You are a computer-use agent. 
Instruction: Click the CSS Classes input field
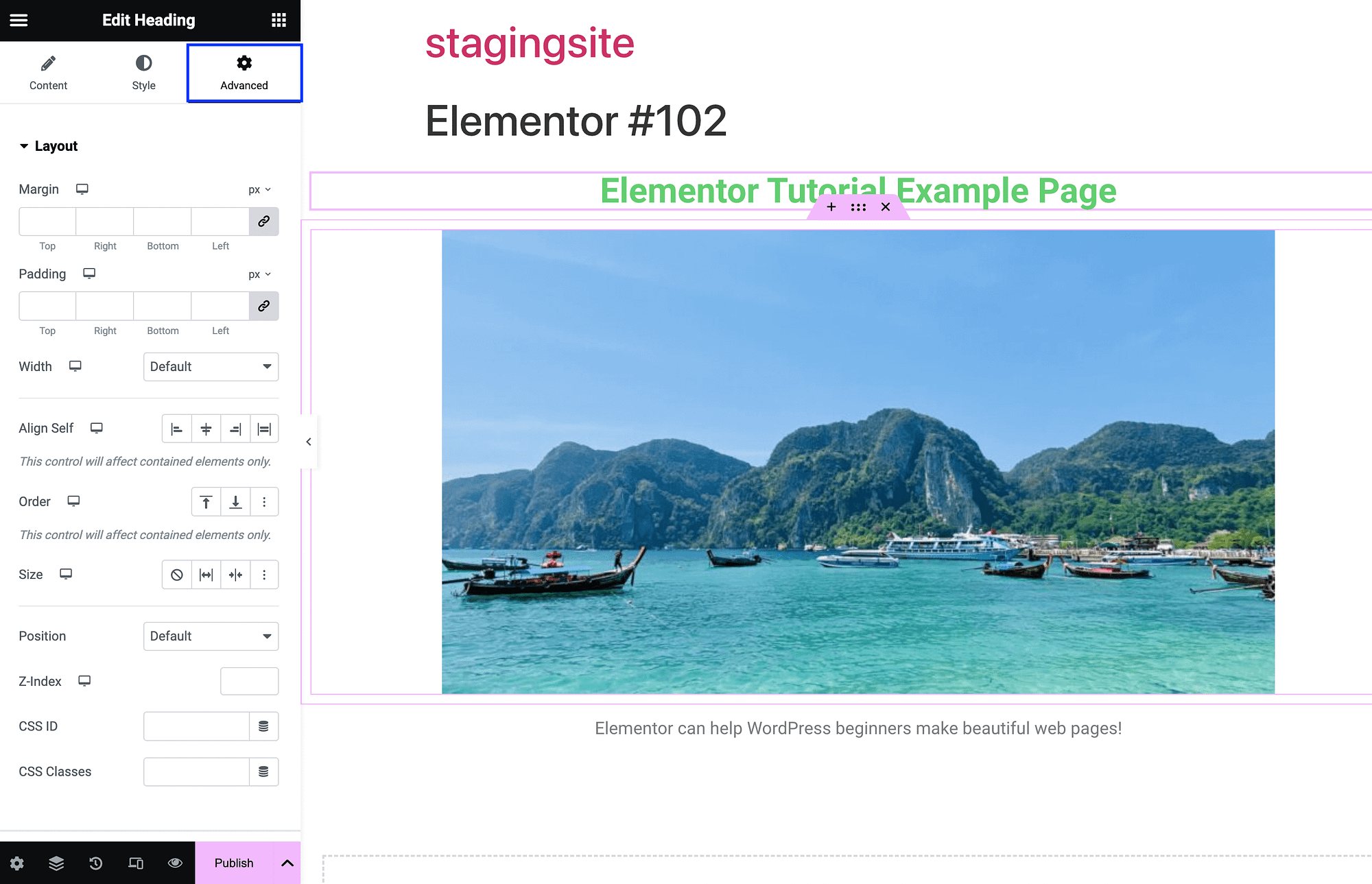196,771
